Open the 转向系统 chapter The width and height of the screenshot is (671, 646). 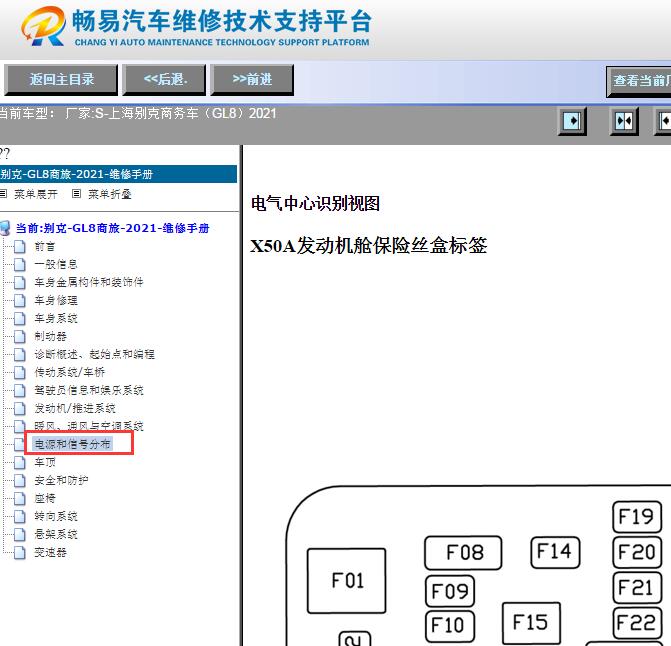coord(56,516)
